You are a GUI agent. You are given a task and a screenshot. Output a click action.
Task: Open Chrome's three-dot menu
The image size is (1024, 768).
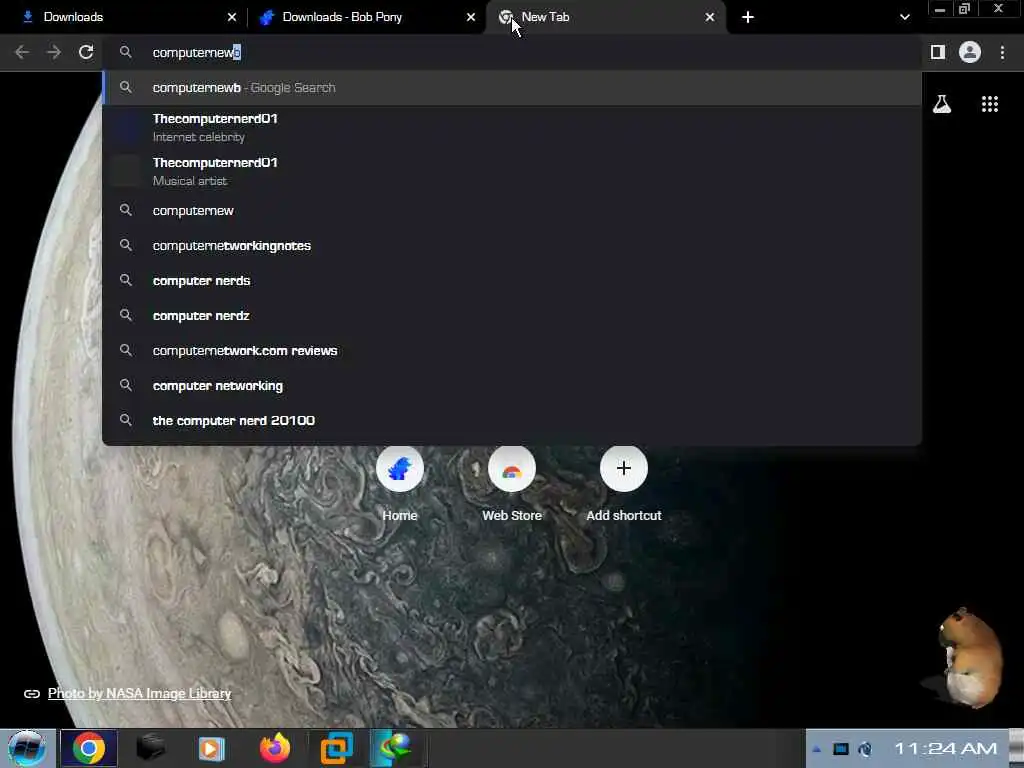[1002, 52]
